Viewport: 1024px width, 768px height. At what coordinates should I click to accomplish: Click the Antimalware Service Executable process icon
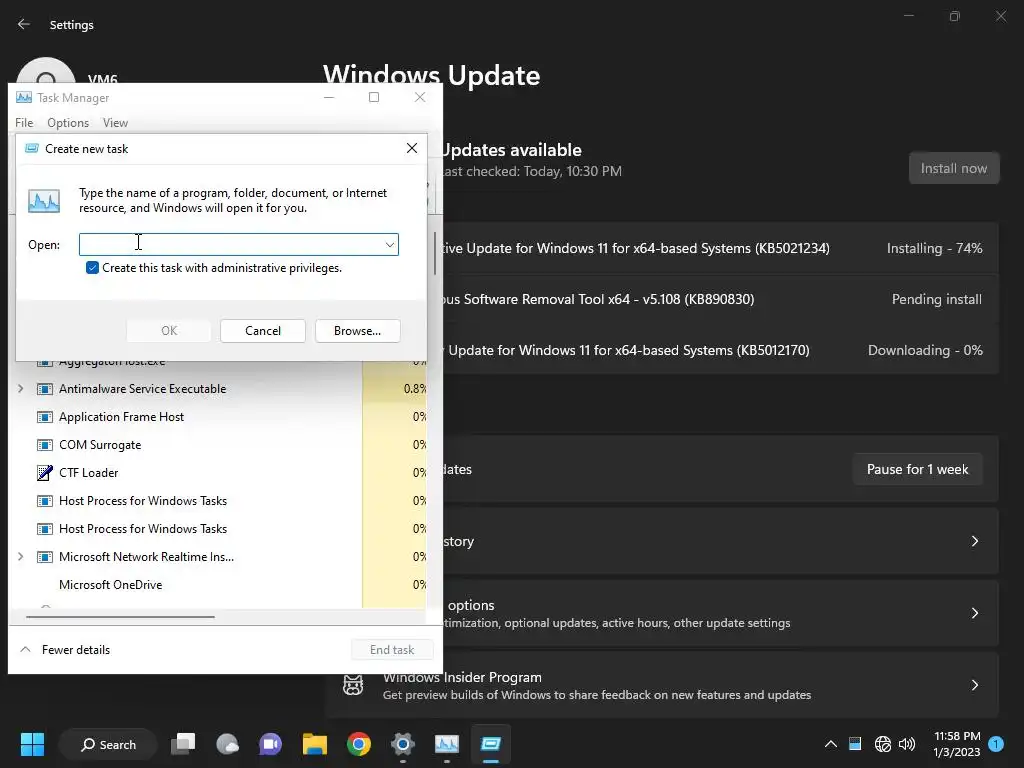[x=44, y=389]
